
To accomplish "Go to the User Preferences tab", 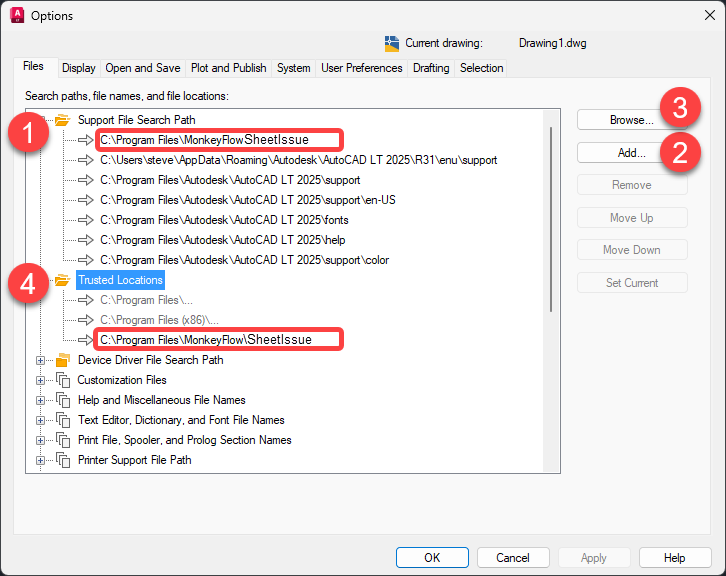I will click(x=361, y=68).
